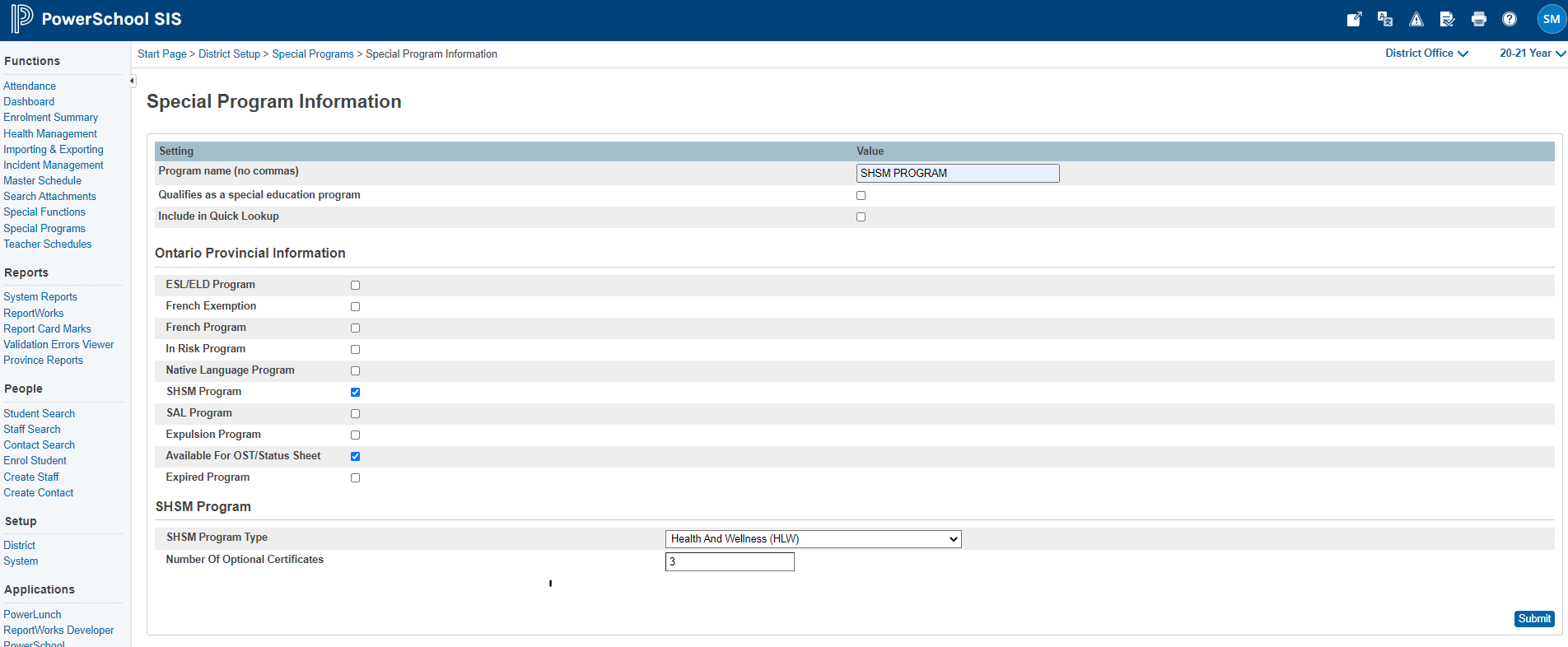Open the external link pop-out icon
This screenshot has height=647, width=1568.
click(1354, 19)
